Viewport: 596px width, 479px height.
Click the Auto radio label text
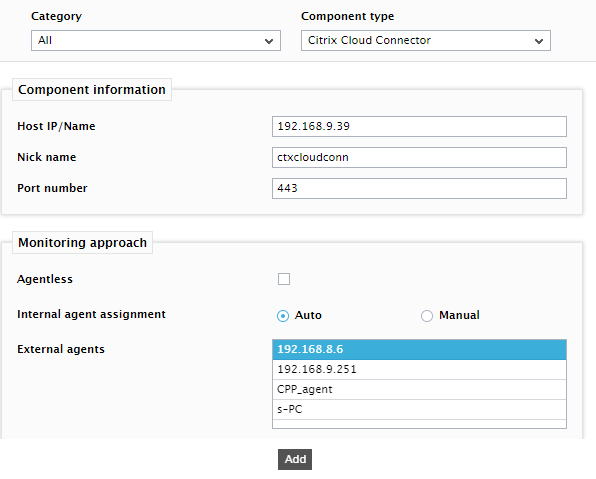[x=308, y=315]
